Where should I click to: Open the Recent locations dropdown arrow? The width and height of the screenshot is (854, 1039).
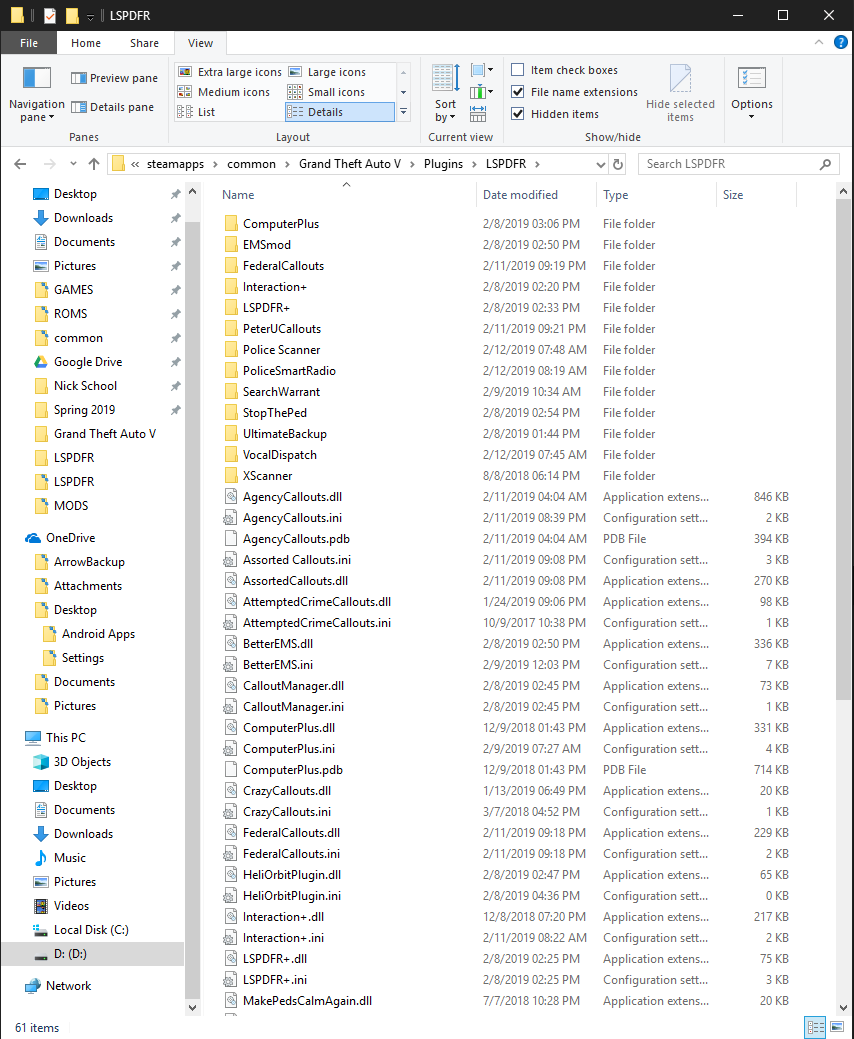click(x=73, y=164)
